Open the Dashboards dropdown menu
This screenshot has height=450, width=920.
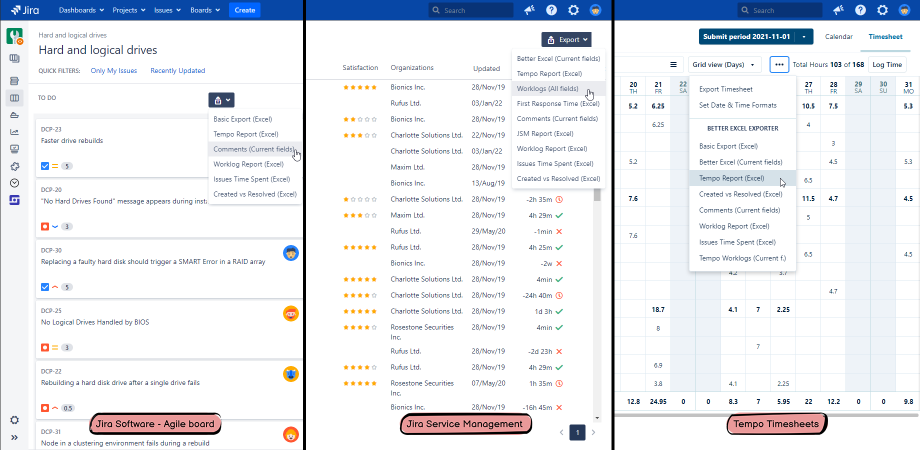click(82, 10)
